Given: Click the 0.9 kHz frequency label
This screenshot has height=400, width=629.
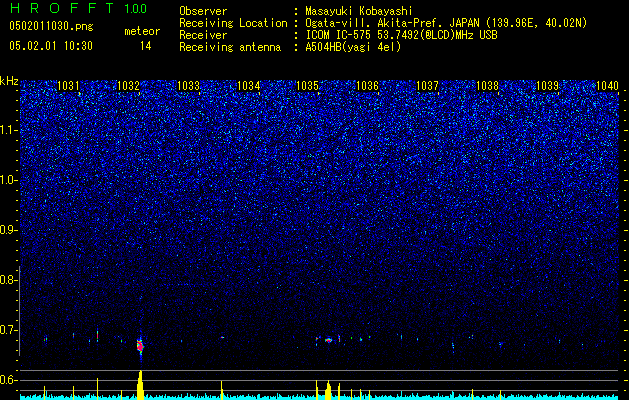Looking at the screenshot, I should pyautogui.click(x=8, y=230).
